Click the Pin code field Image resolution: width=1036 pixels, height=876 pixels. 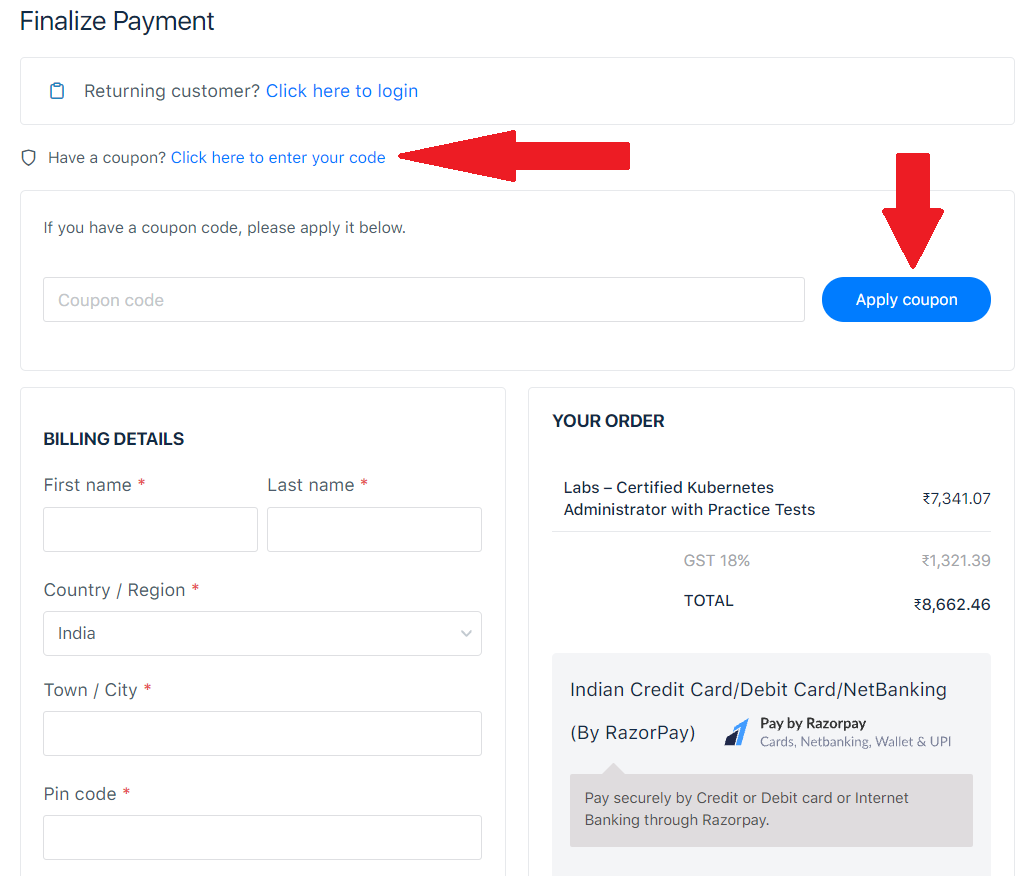pyautogui.click(x=262, y=837)
